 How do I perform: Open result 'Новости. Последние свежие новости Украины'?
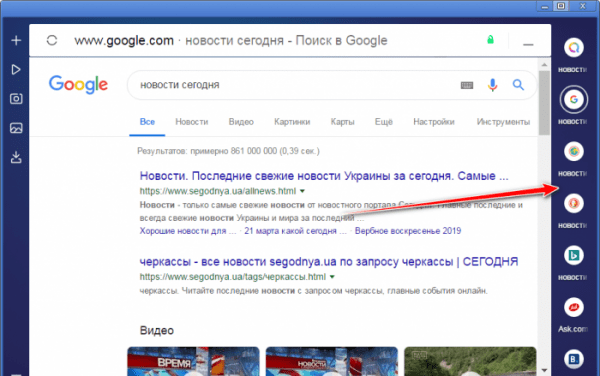324,176
